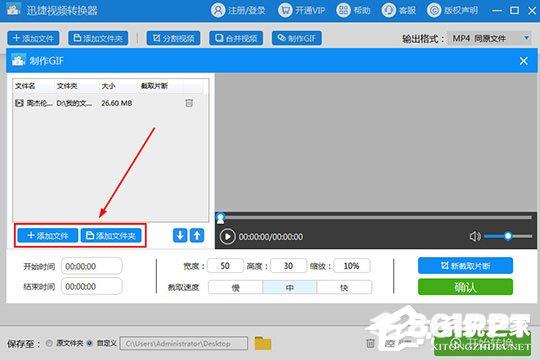The width and height of the screenshot is (540, 360).
Task: Open the 帮助 menu item
Action: coord(353,10)
